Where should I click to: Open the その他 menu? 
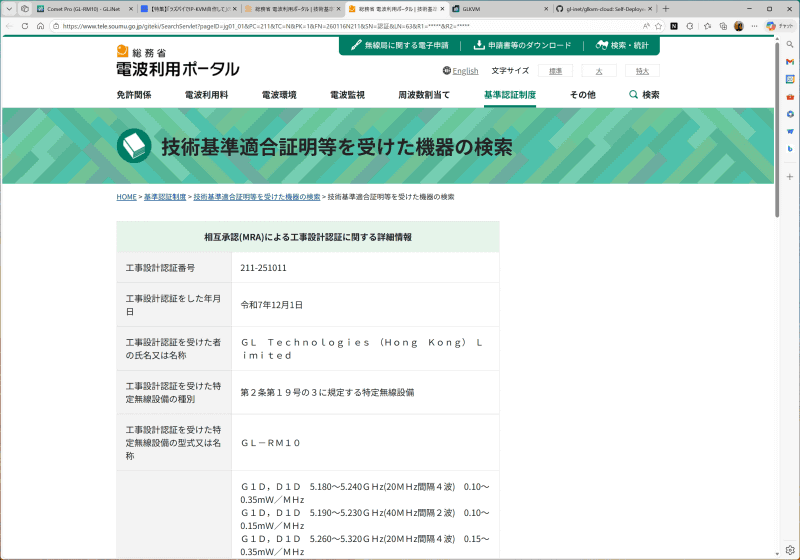[583, 95]
